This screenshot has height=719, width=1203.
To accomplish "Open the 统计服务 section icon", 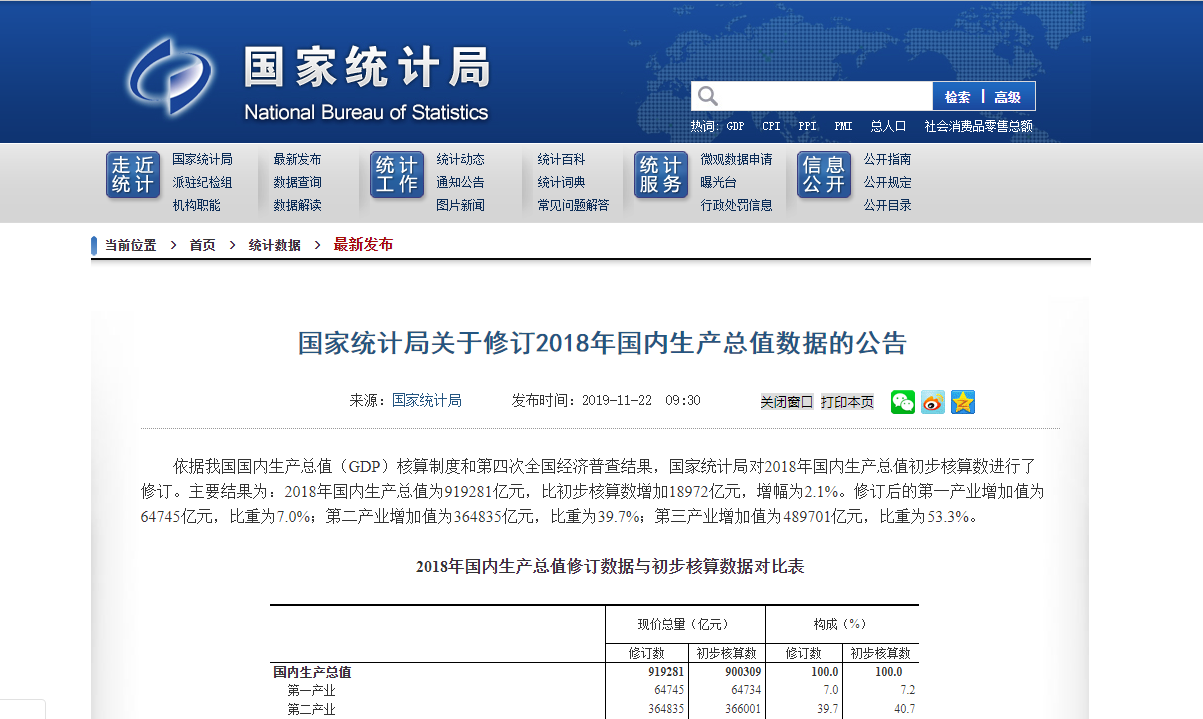I will 661,175.
